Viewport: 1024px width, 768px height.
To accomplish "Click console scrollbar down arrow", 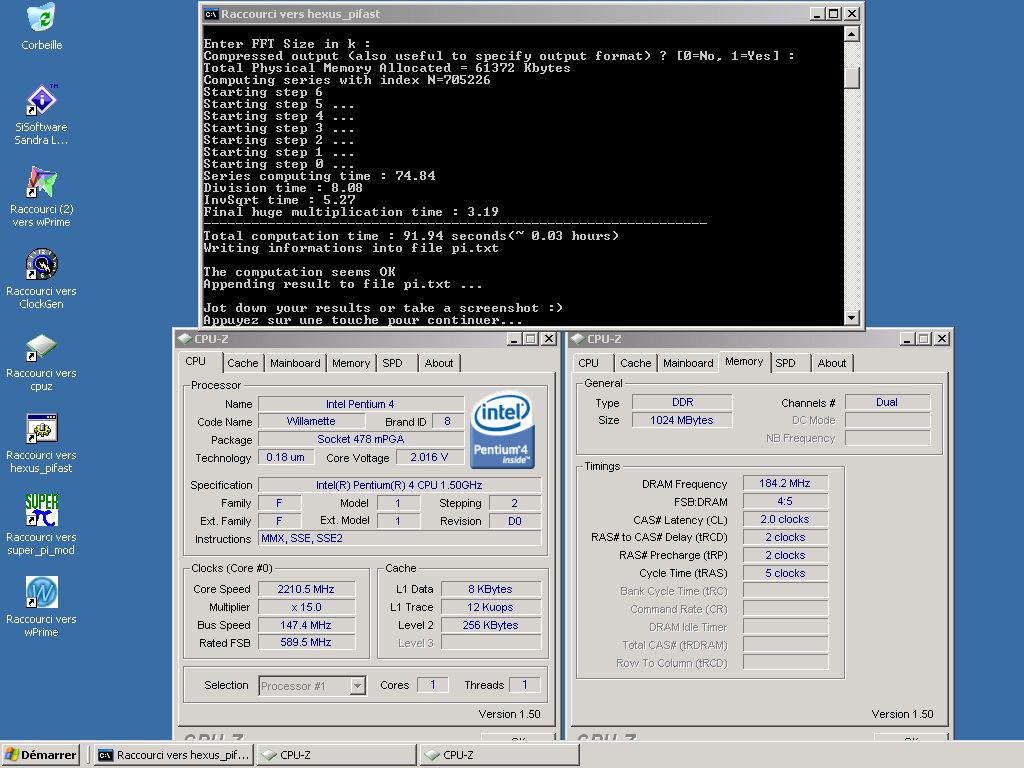I will (x=852, y=317).
